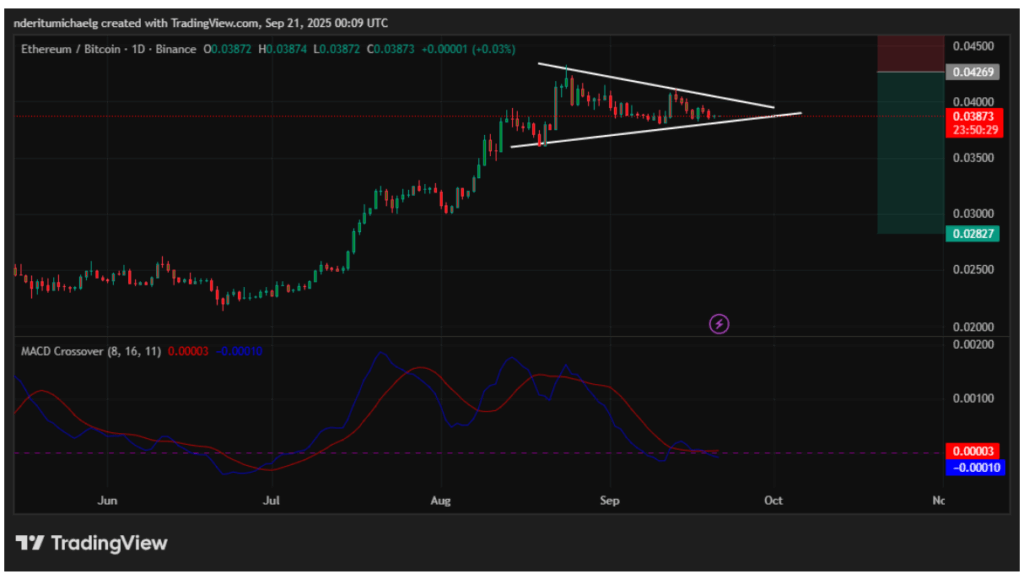Click the blue -0.00010 MACD value label
The image size is (1024, 574).
pyautogui.click(x=975, y=468)
